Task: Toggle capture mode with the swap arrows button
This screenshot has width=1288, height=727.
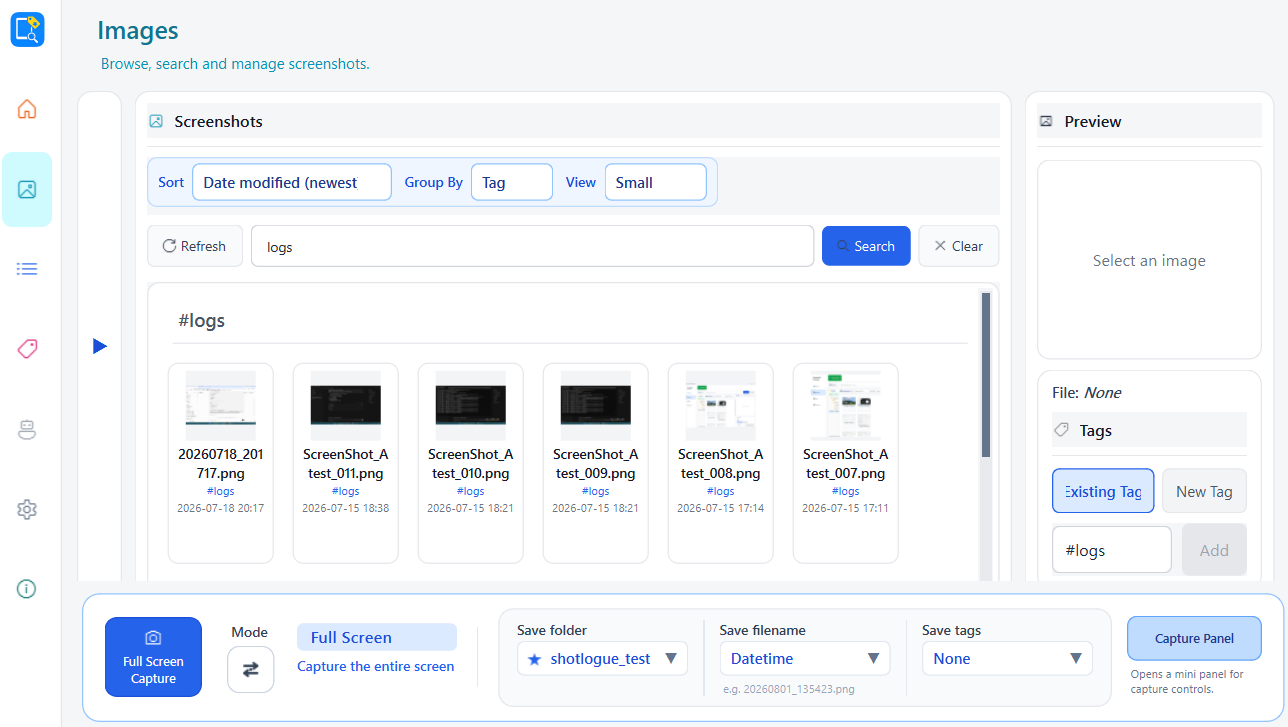Action: click(x=250, y=669)
